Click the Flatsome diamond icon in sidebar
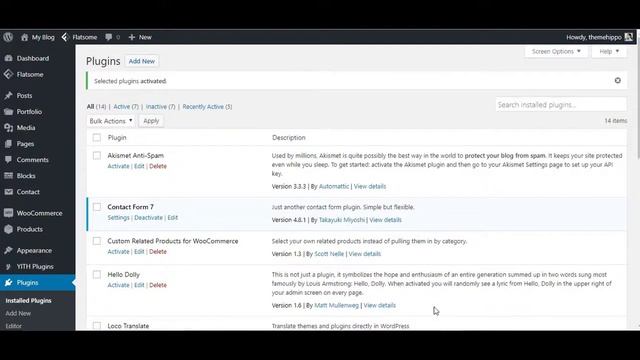The height and width of the screenshot is (360, 640). (x=8, y=74)
